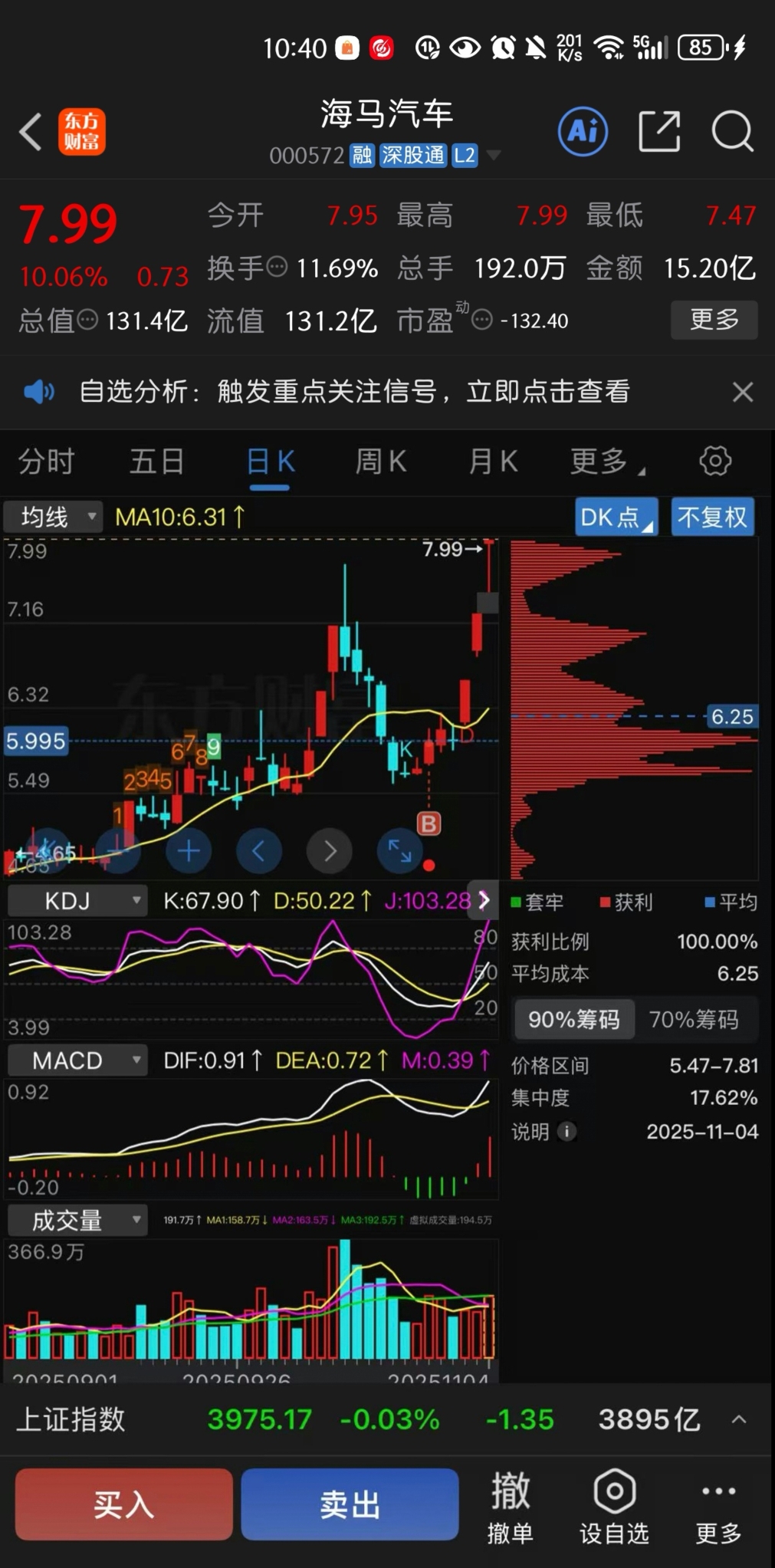Select the 日K tab
Image resolution: width=775 pixels, height=1568 pixels.
tap(271, 462)
